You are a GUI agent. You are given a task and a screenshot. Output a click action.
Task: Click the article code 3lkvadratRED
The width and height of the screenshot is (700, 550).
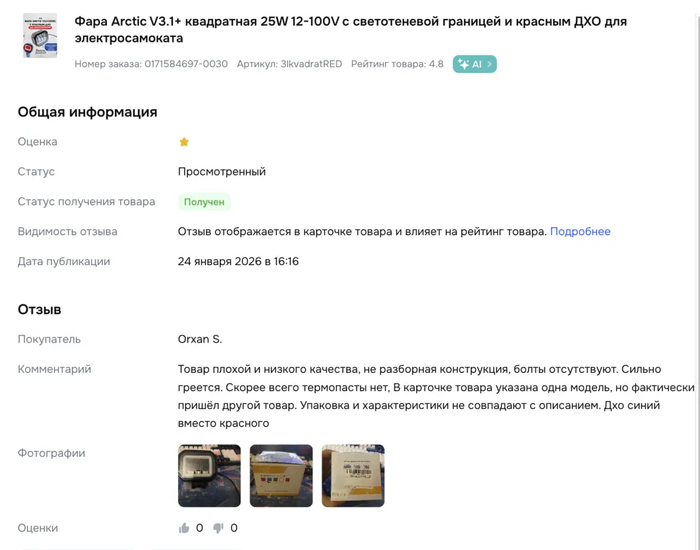(x=311, y=64)
